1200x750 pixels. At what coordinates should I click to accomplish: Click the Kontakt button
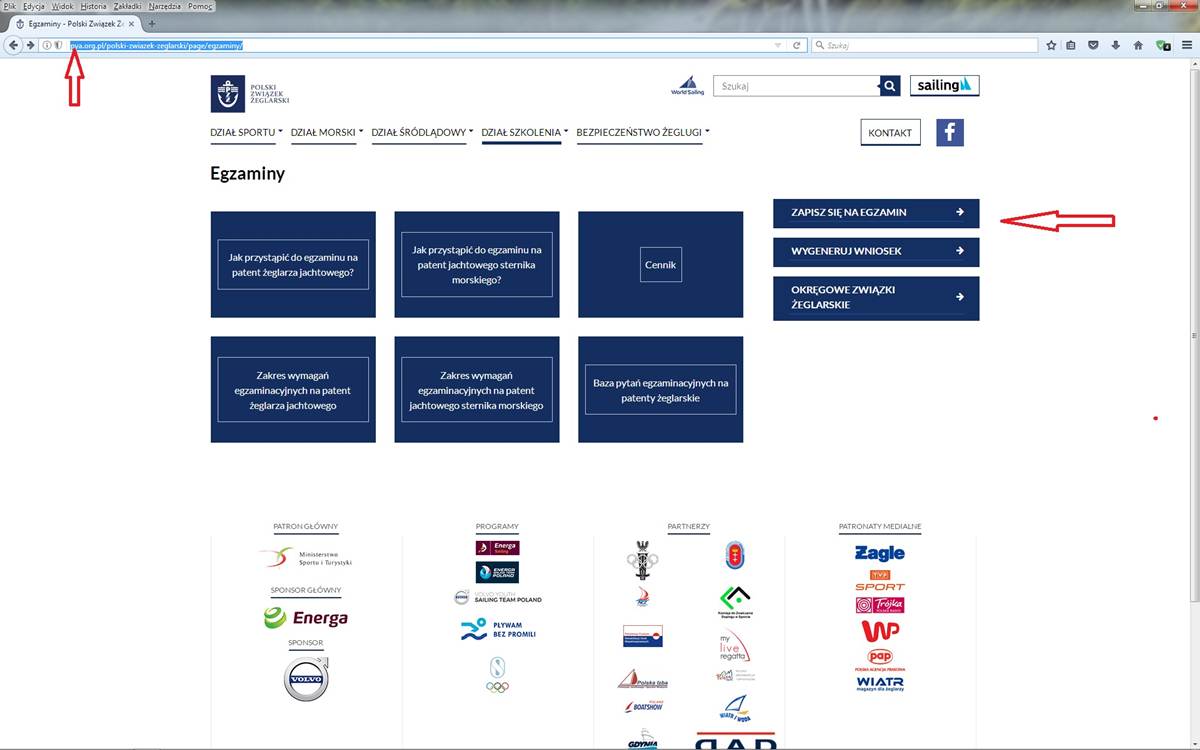point(890,133)
